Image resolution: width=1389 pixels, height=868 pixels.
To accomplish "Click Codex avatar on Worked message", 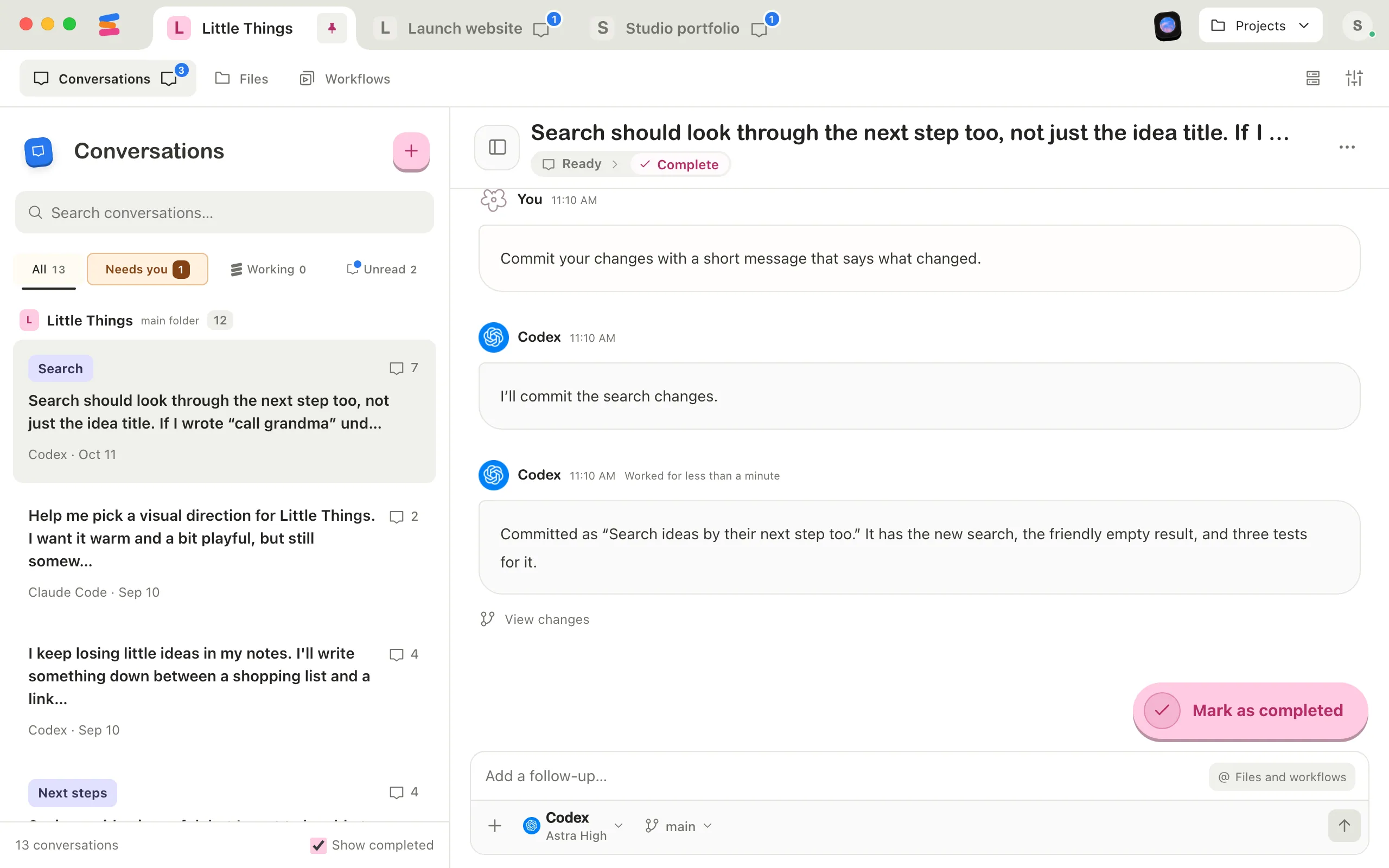I will pos(494,475).
